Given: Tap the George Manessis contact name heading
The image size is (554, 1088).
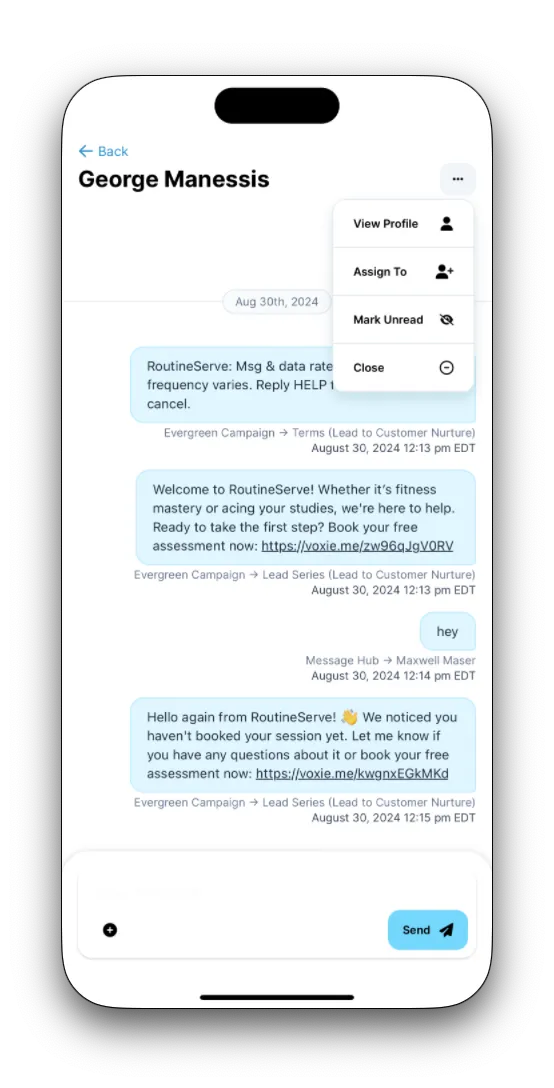Looking at the screenshot, I should (174, 179).
